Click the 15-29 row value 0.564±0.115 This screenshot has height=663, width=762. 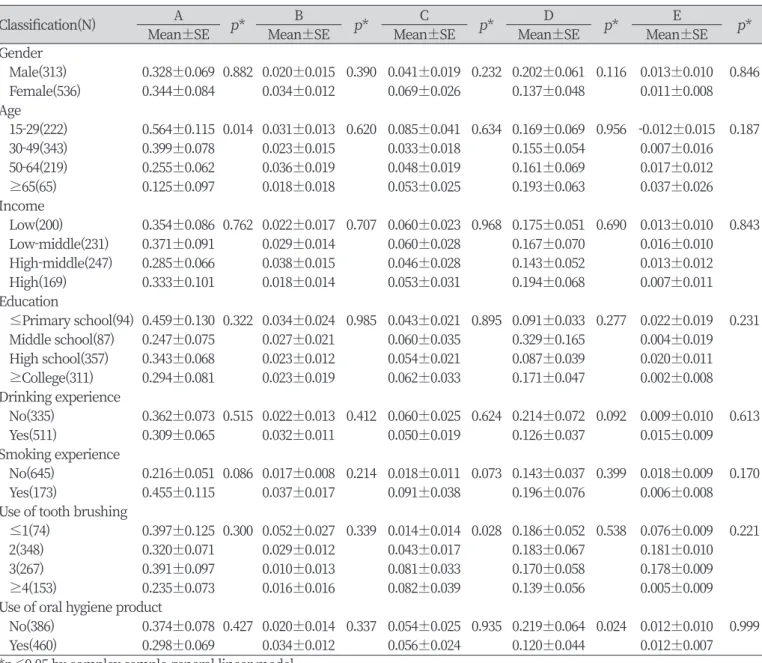[x=178, y=129]
